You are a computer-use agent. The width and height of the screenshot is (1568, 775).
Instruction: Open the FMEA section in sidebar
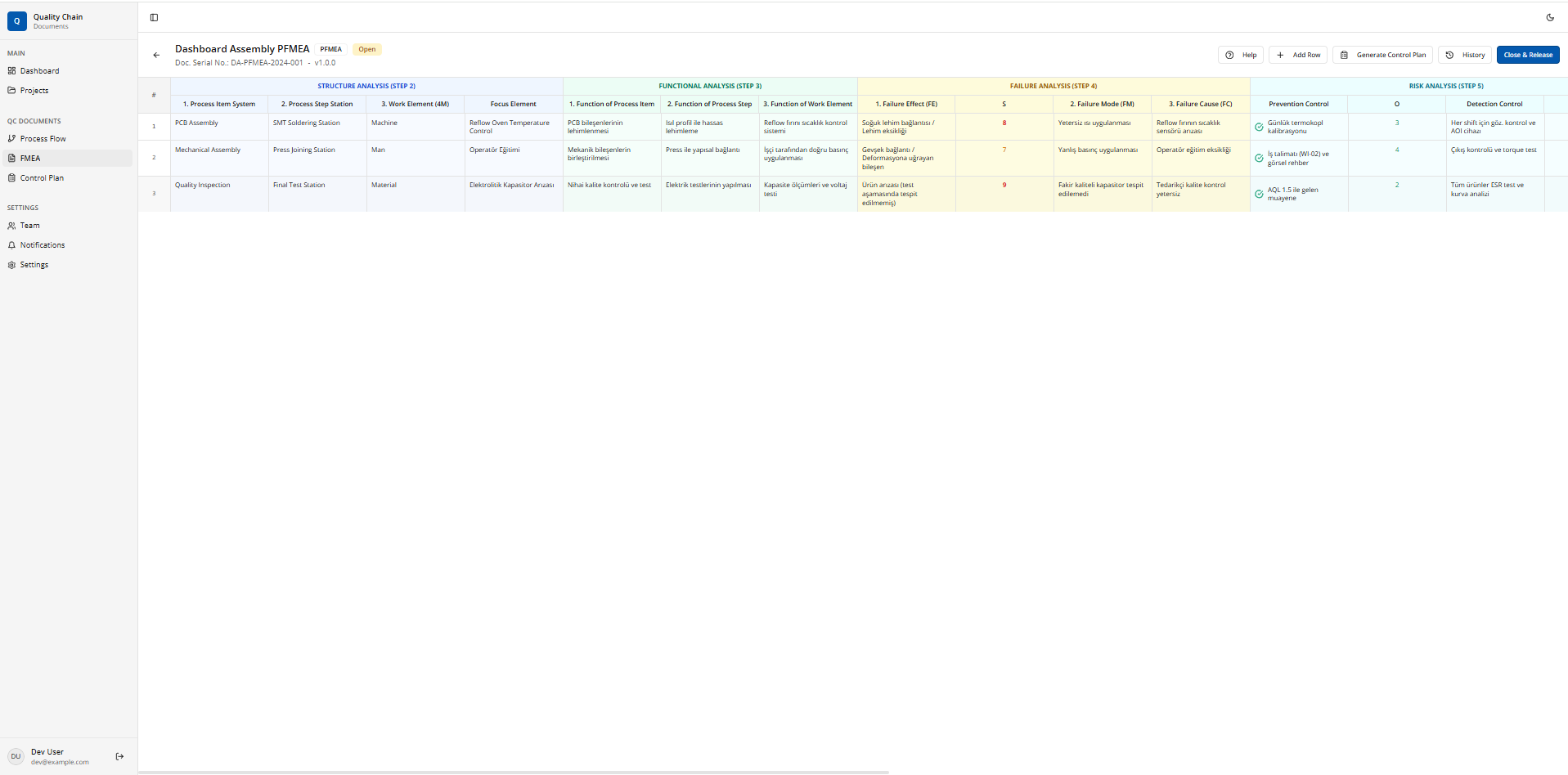tap(29, 158)
